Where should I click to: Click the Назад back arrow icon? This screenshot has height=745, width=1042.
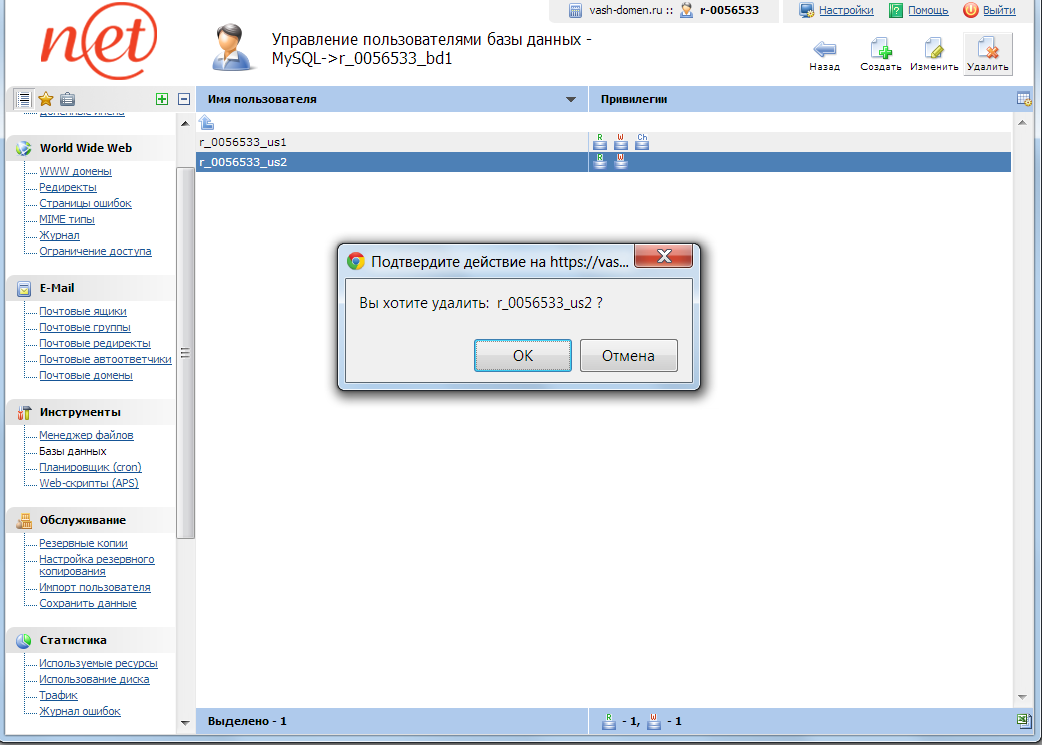coord(824,50)
